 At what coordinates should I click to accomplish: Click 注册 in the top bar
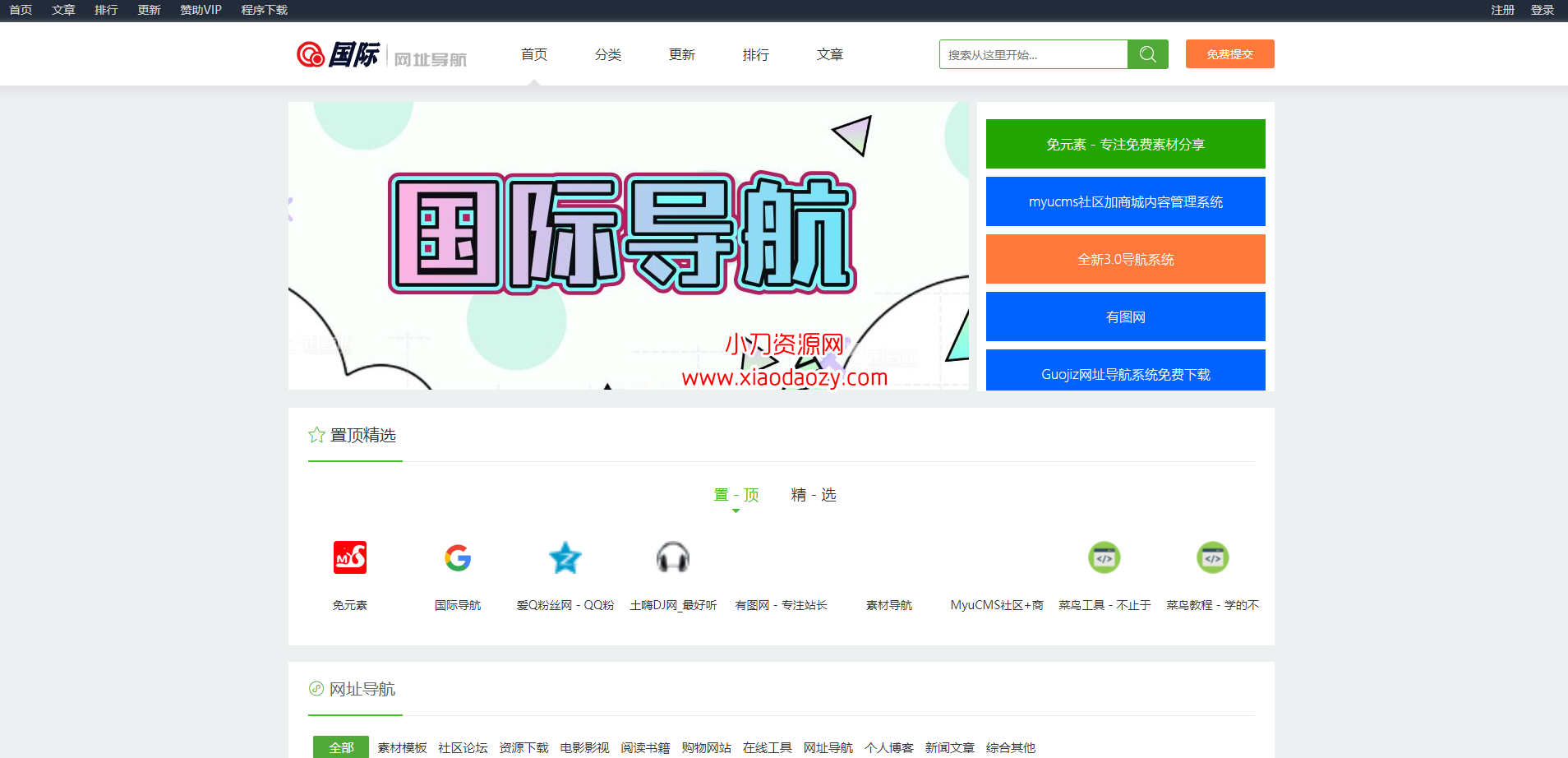(1502, 10)
